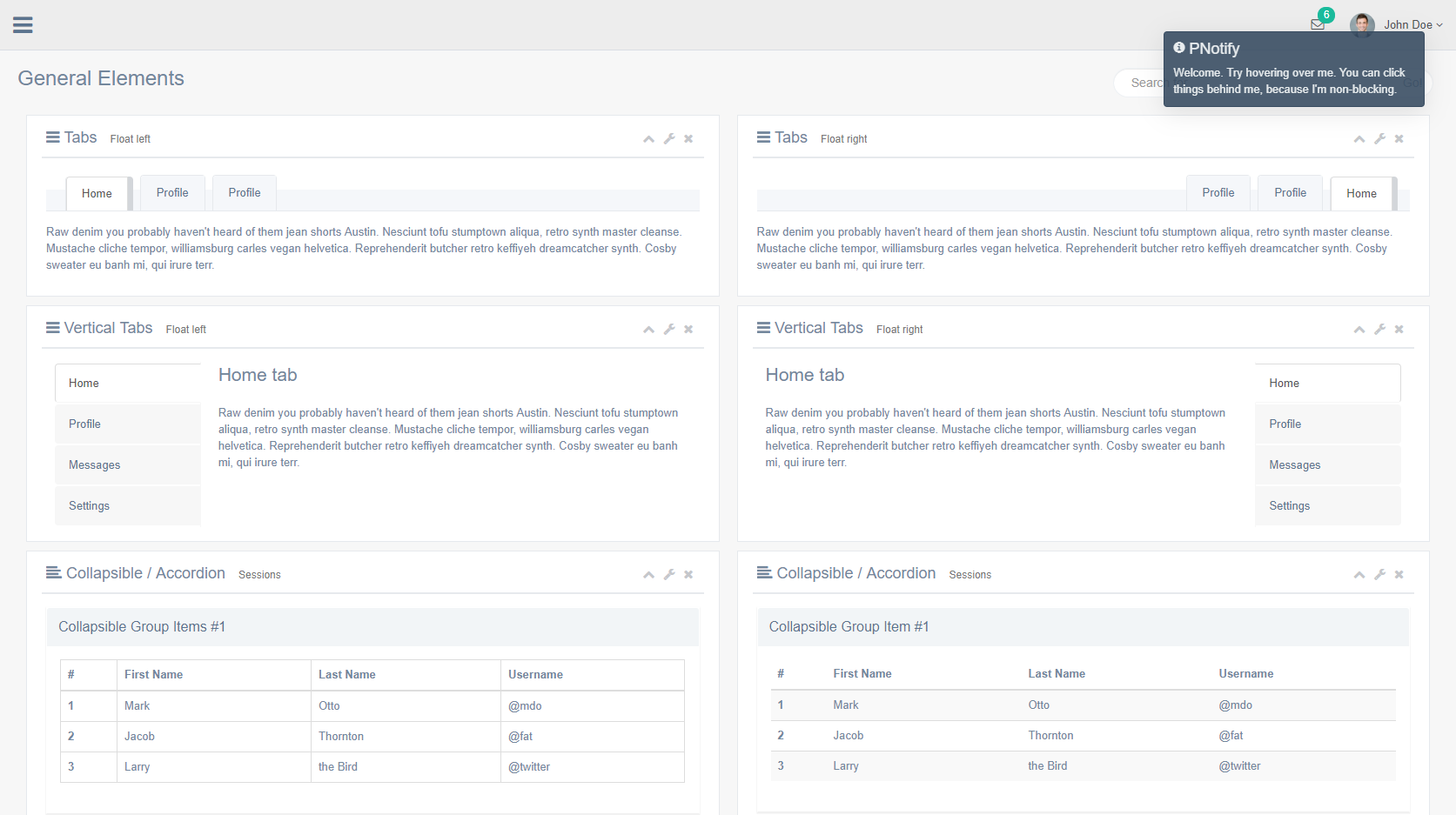This screenshot has height=815, width=1456.
Task: Select Messages in left Vertical Tabs
Action: 128,464
